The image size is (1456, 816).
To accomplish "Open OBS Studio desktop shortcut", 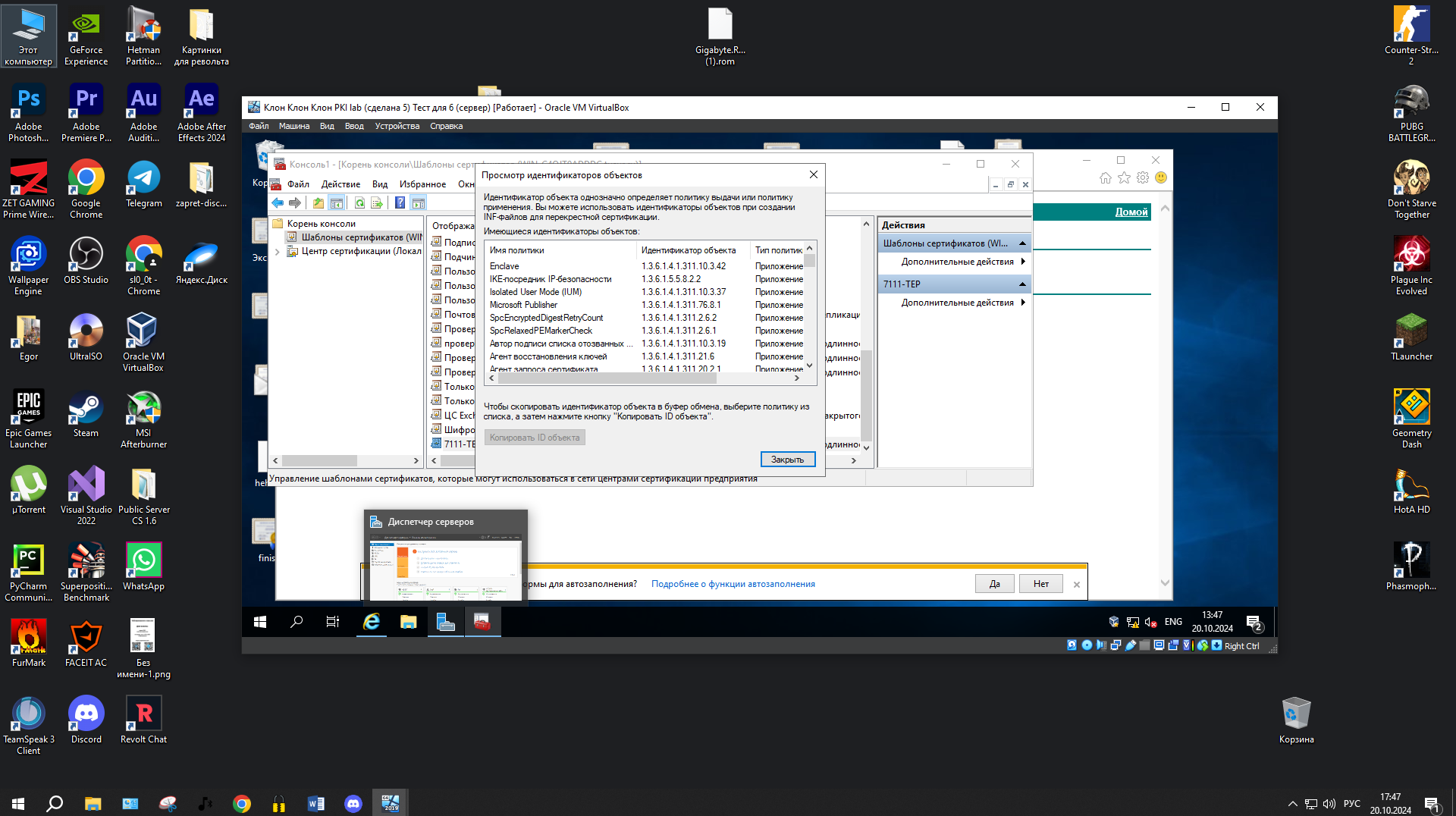I will coord(86,261).
